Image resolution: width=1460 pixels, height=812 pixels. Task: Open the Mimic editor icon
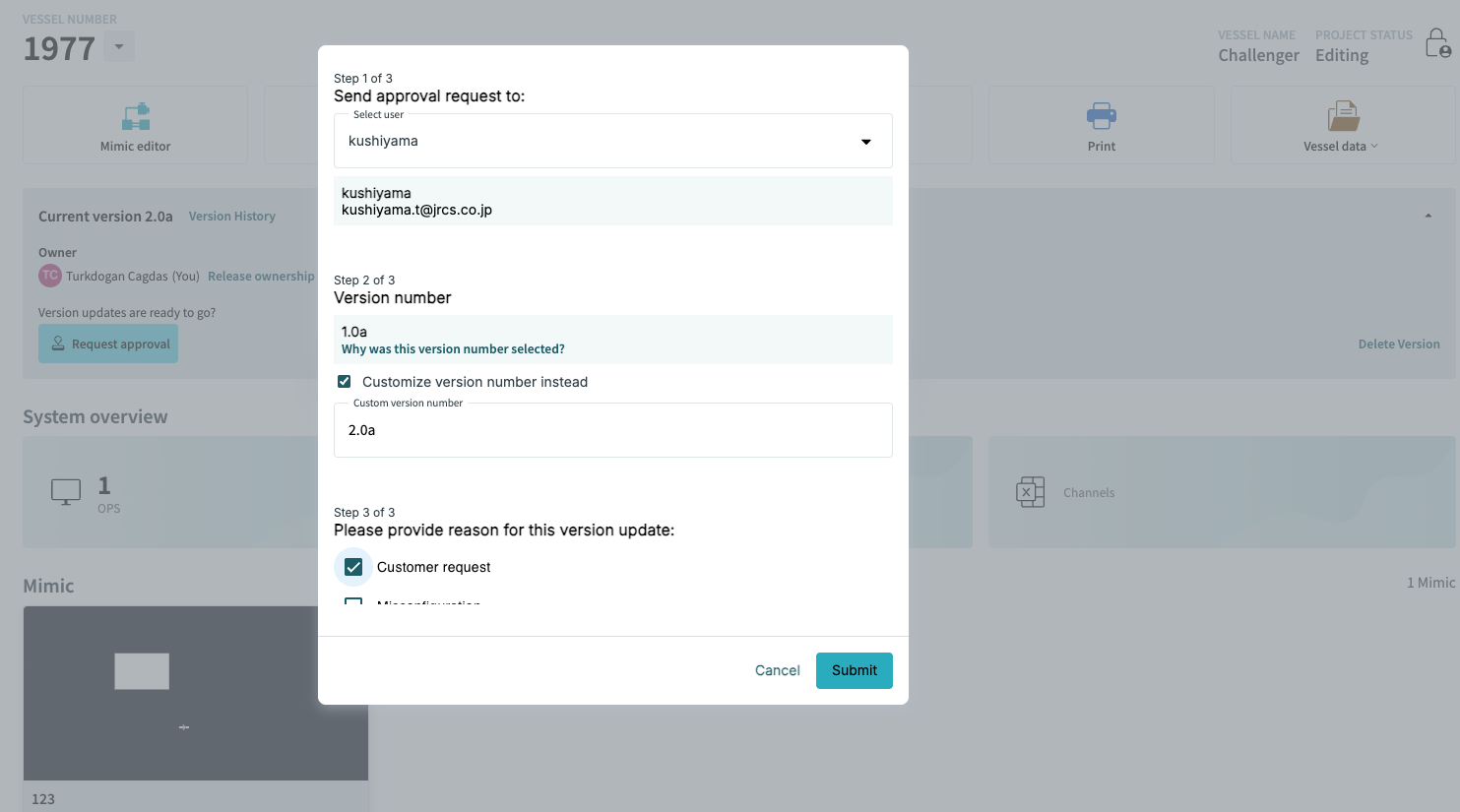[136, 117]
